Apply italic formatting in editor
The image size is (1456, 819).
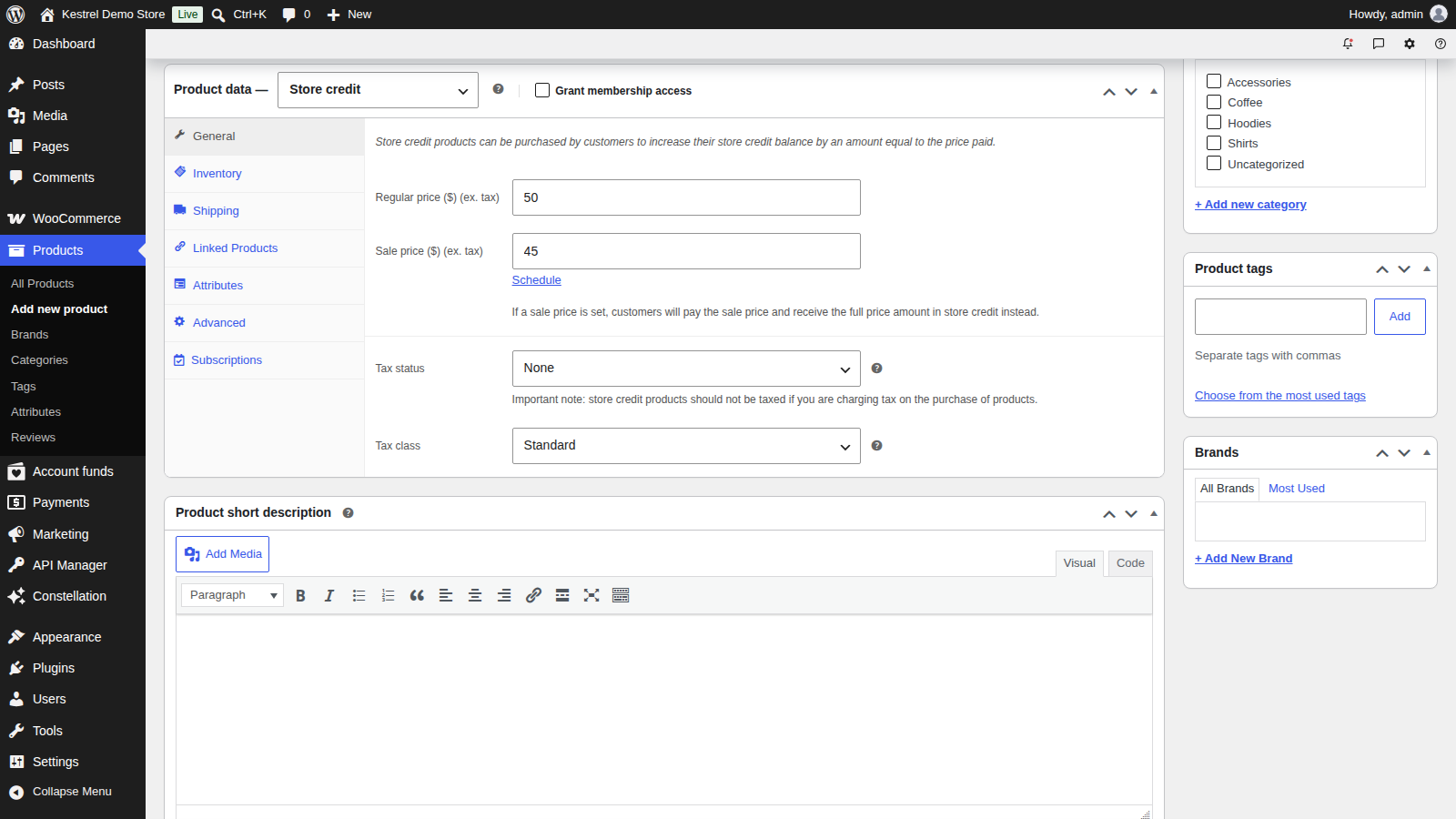coord(329,595)
